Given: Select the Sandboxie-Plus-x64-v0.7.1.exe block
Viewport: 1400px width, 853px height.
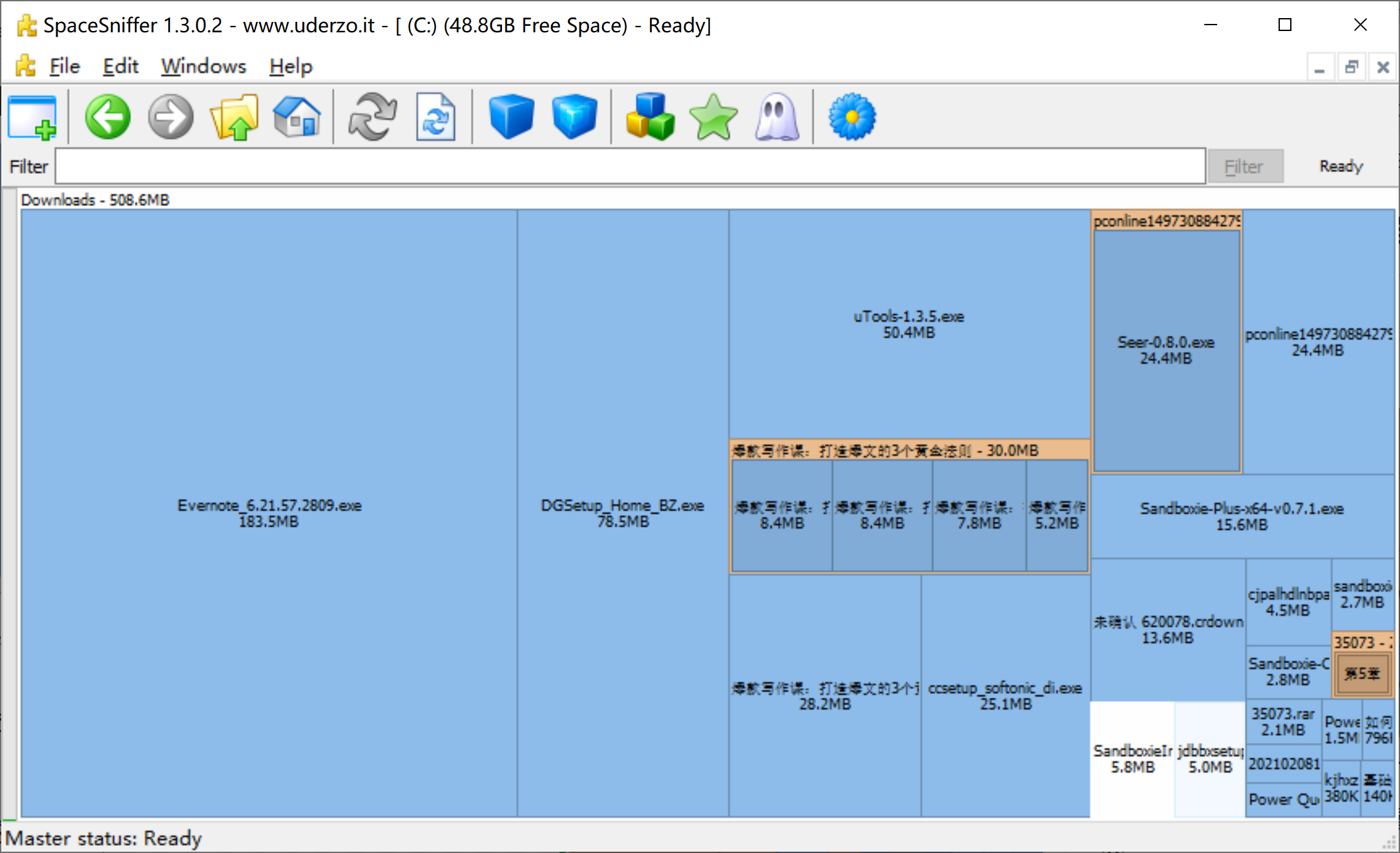Looking at the screenshot, I should (x=1242, y=516).
